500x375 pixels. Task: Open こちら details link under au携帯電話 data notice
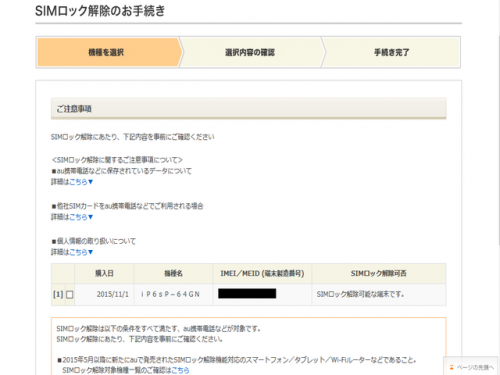[x=81, y=182]
